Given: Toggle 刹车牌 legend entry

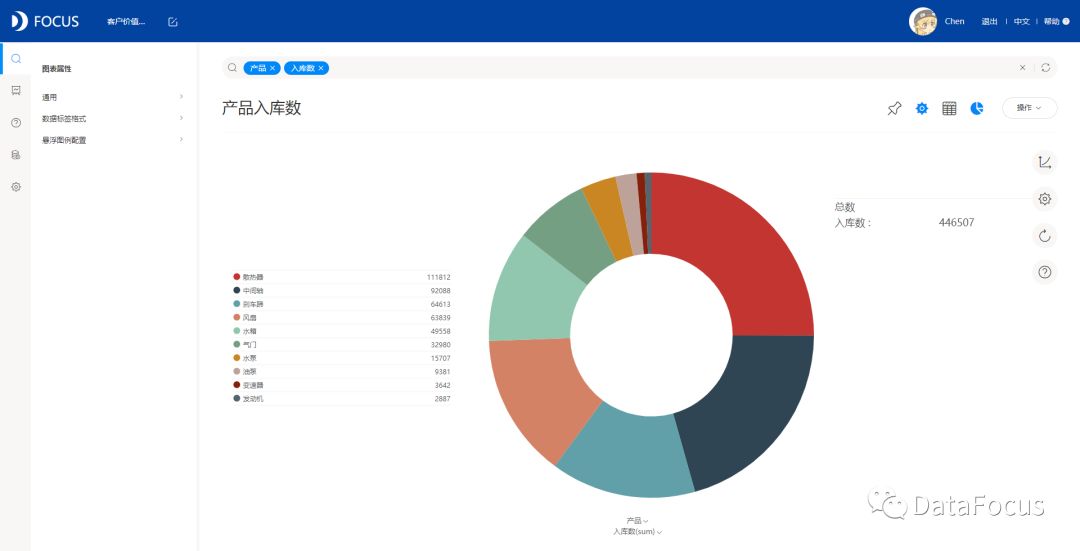Looking at the screenshot, I should [249, 304].
